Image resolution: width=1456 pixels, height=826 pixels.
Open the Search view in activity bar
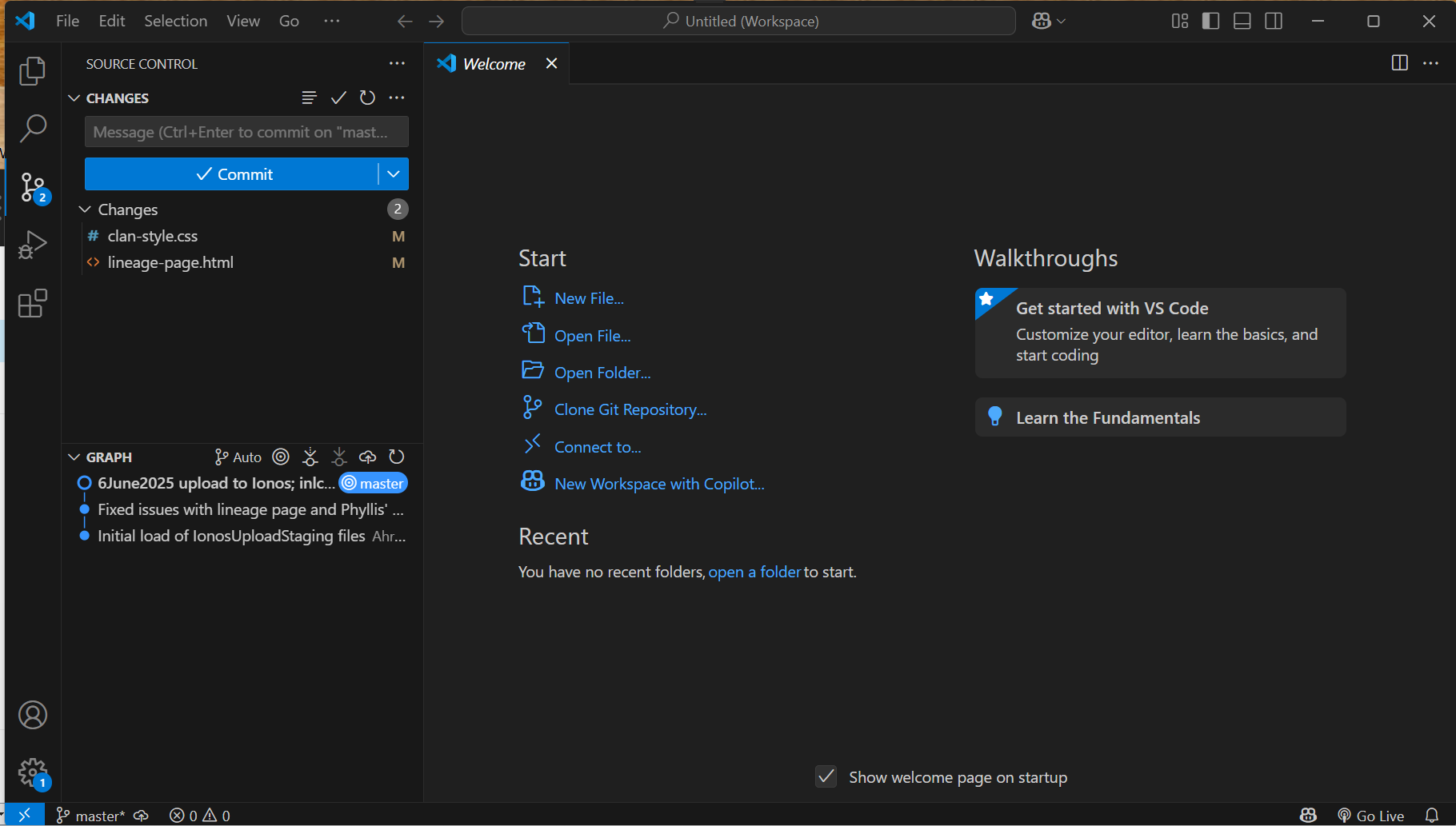(x=32, y=128)
